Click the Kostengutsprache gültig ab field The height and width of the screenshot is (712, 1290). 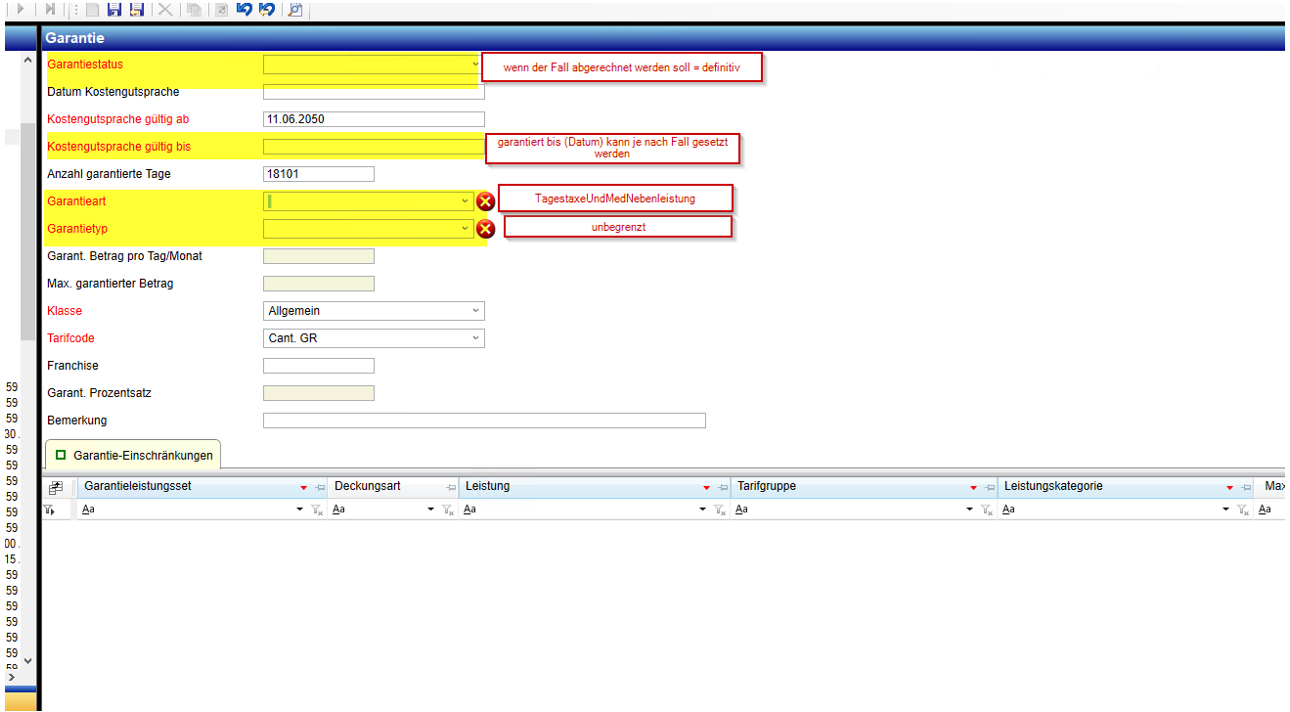(x=374, y=119)
